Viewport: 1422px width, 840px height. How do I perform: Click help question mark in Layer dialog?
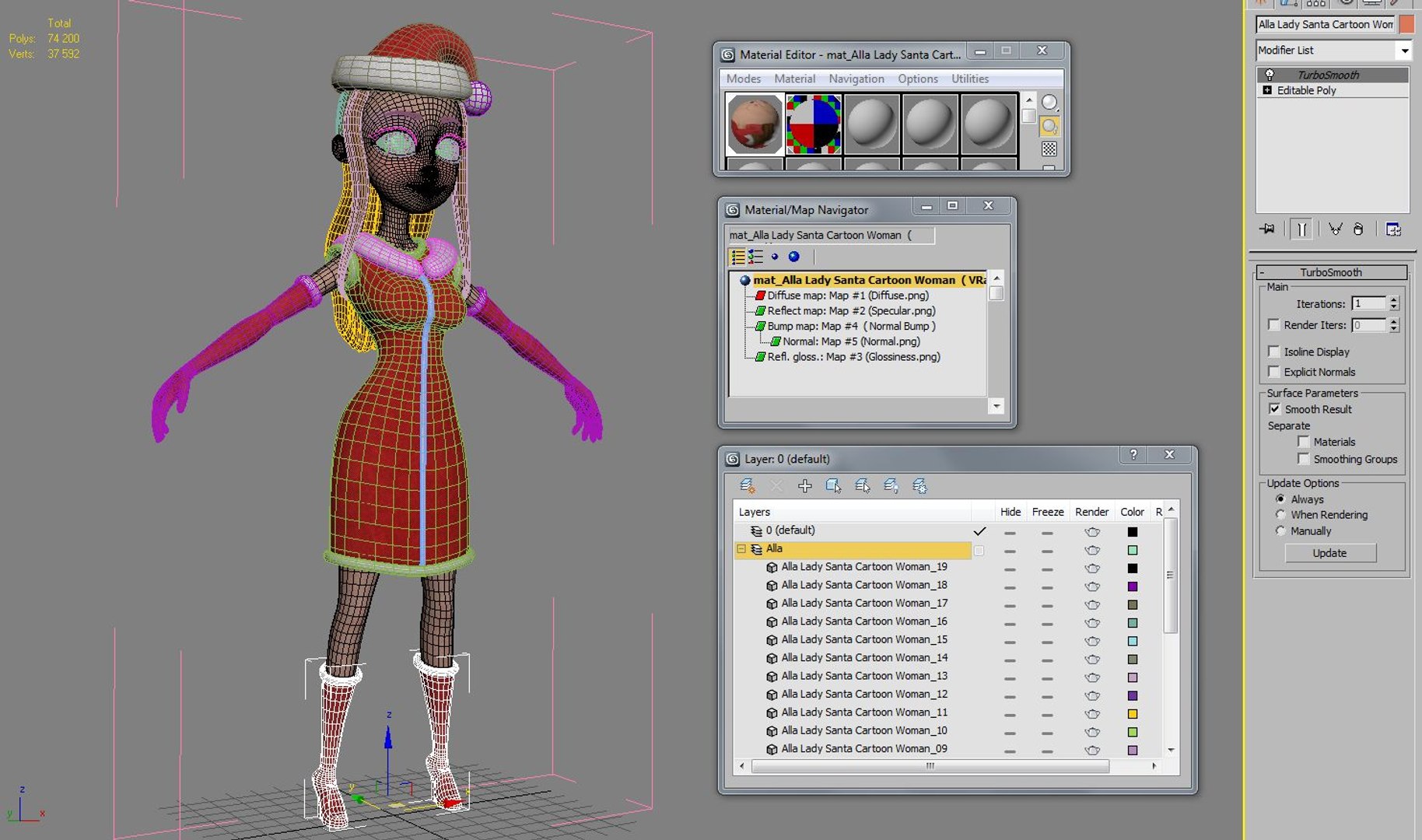coord(1133,455)
